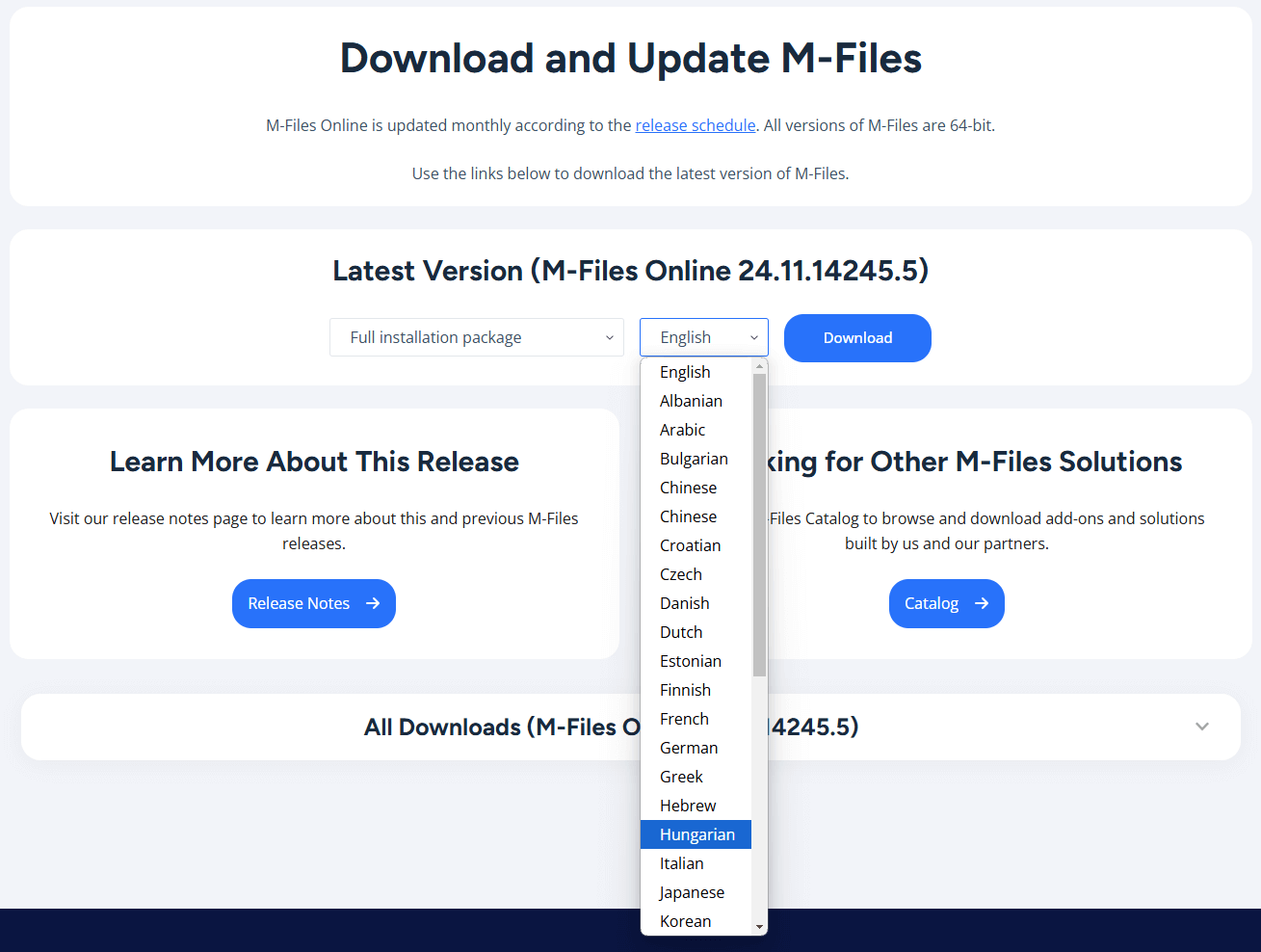Click the language list scroll-down arrow
The width and height of the screenshot is (1261, 952).
pyautogui.click(x=759, y=927)
